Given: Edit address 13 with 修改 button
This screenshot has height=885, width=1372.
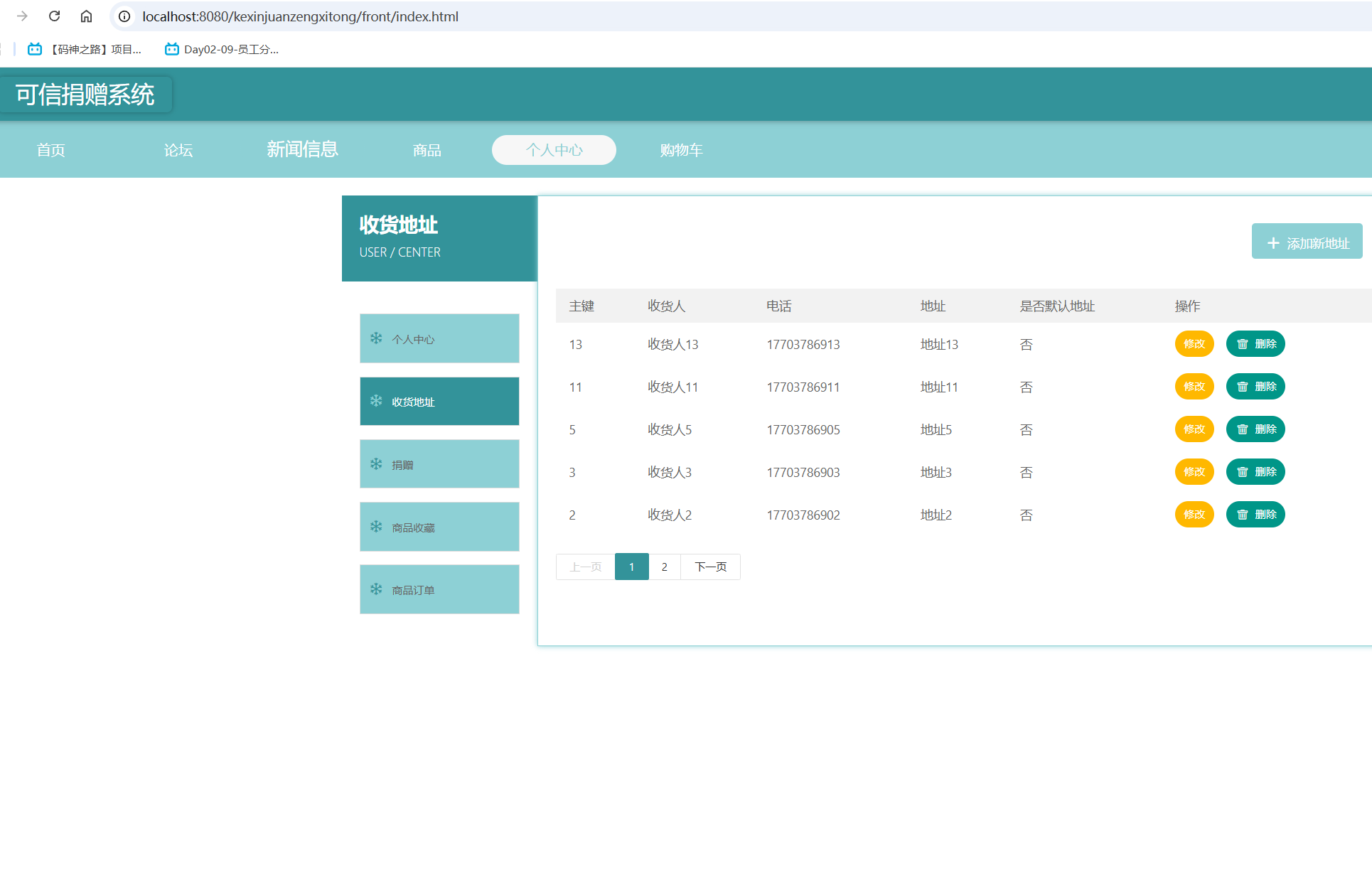Looking at the screenshot, I should (1194, 344).
